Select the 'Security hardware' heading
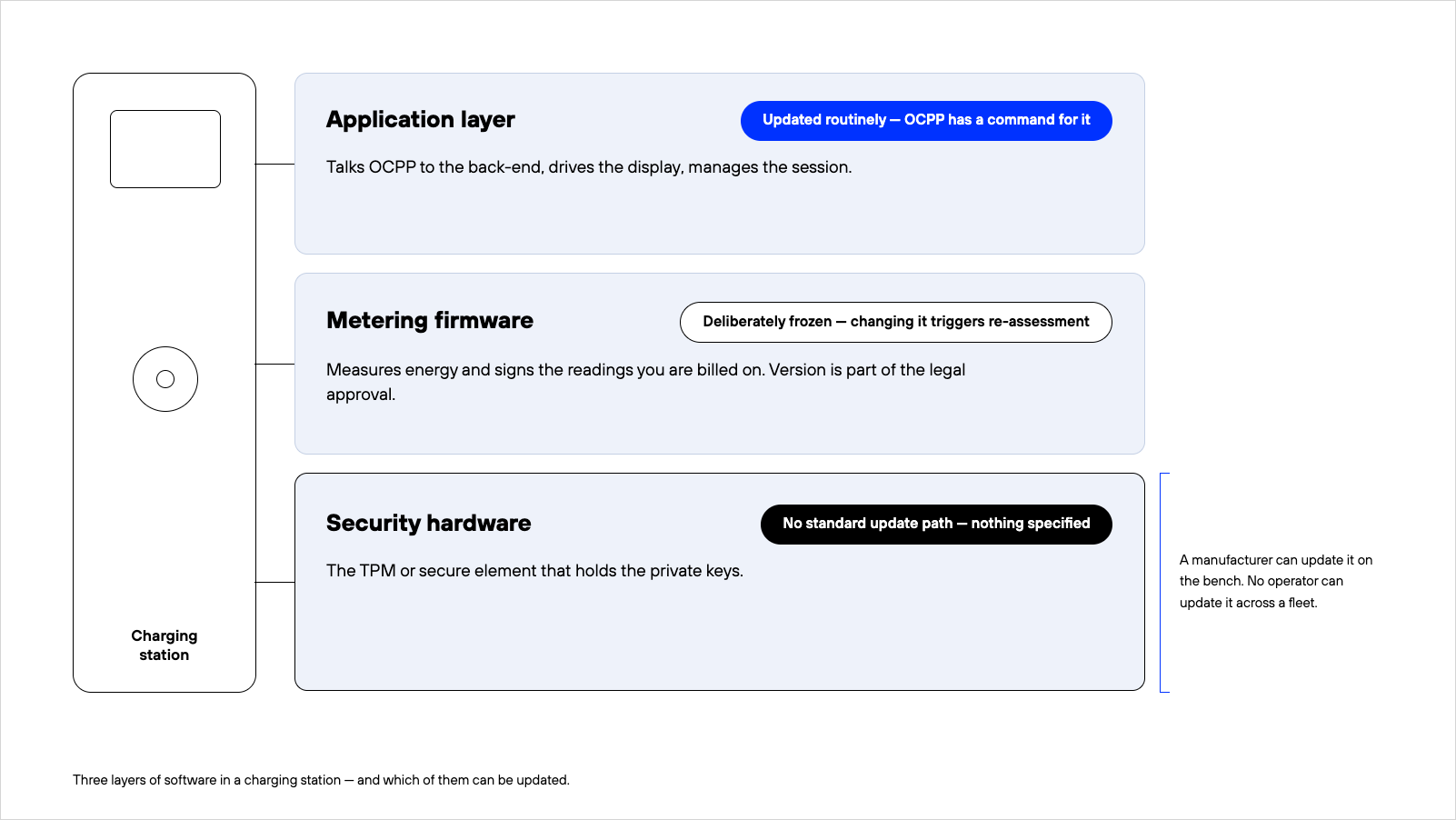This screenshot has width=1456, height=820. [429, 524]
